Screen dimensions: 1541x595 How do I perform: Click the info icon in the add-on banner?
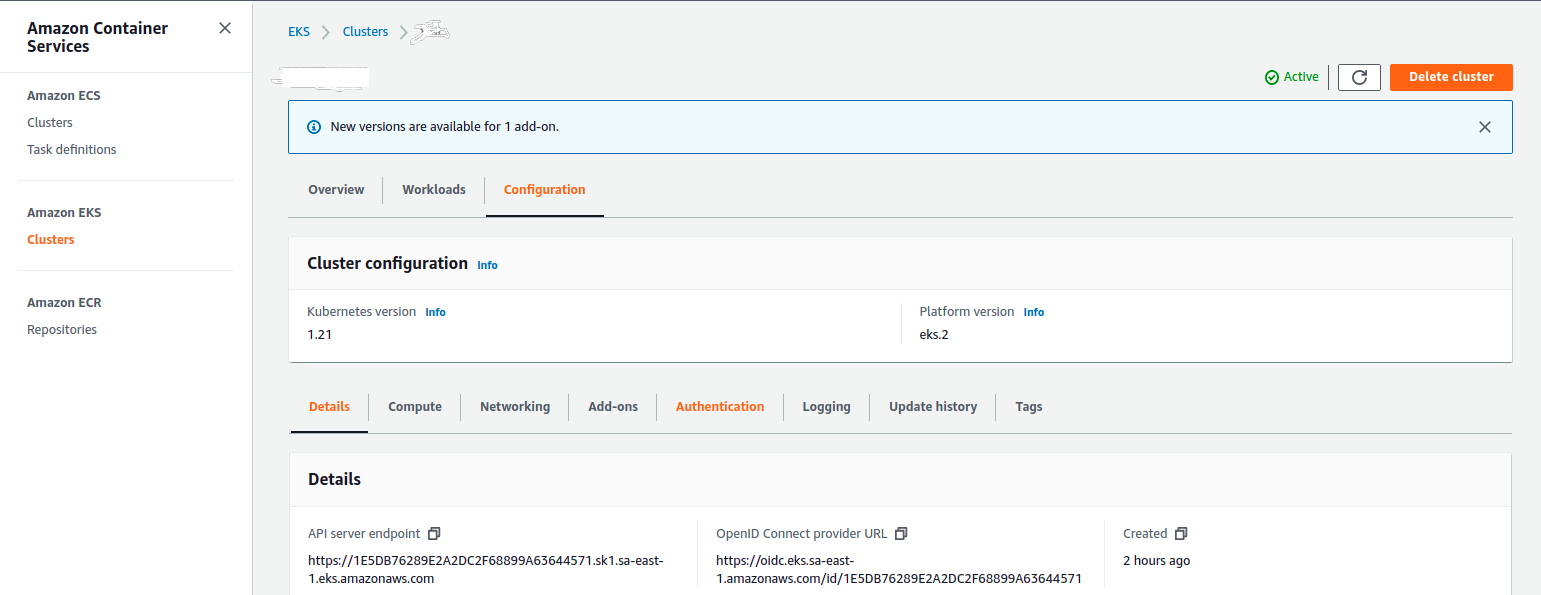314,127
